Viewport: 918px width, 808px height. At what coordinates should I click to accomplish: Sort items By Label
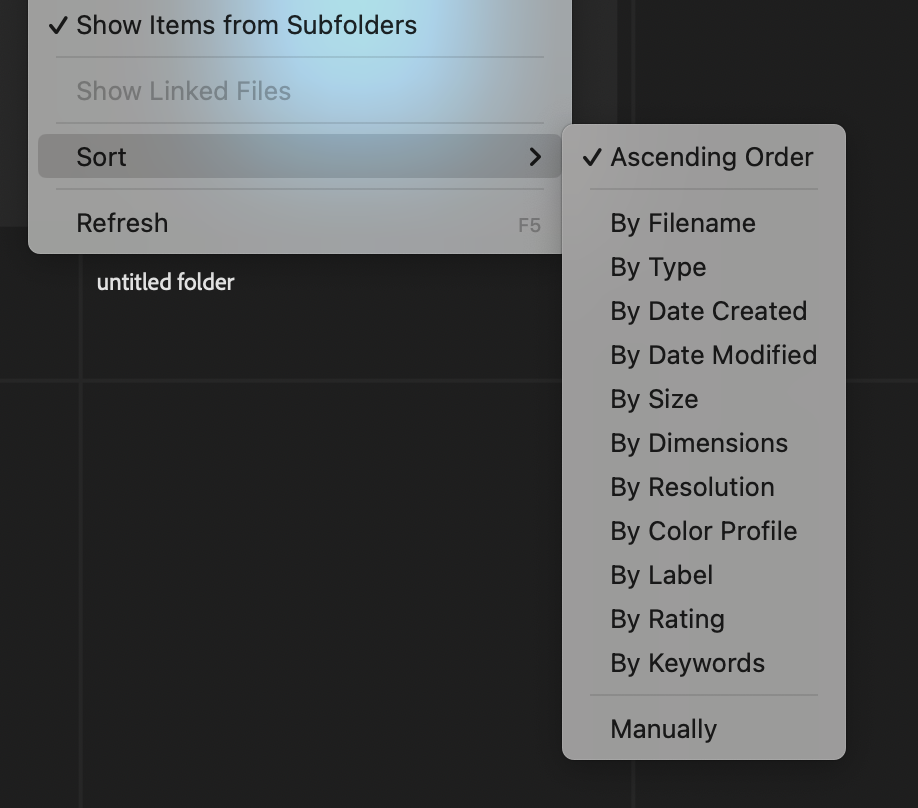(x=661, y=575)
